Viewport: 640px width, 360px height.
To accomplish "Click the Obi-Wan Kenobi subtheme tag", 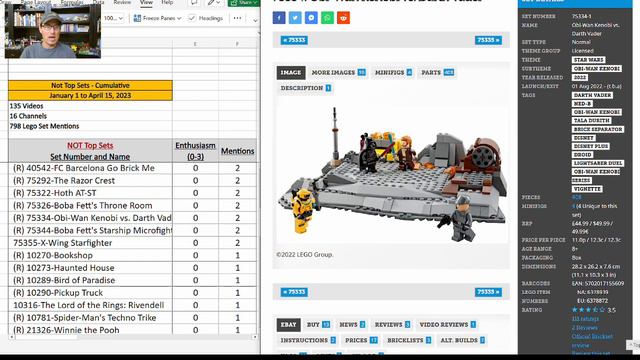I will tap(597, 69).
